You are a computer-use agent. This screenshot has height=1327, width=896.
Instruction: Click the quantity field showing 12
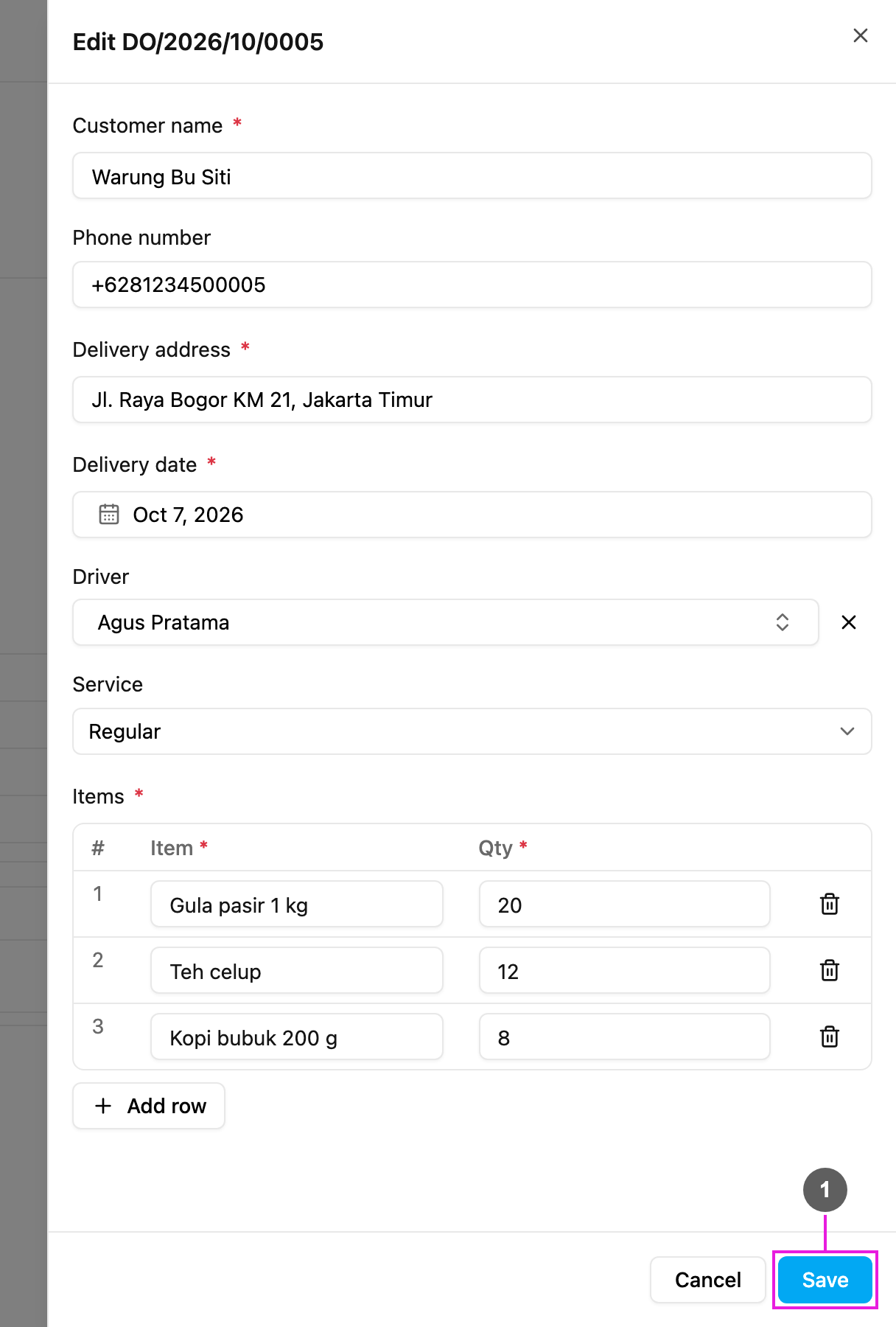pos(625,970)
